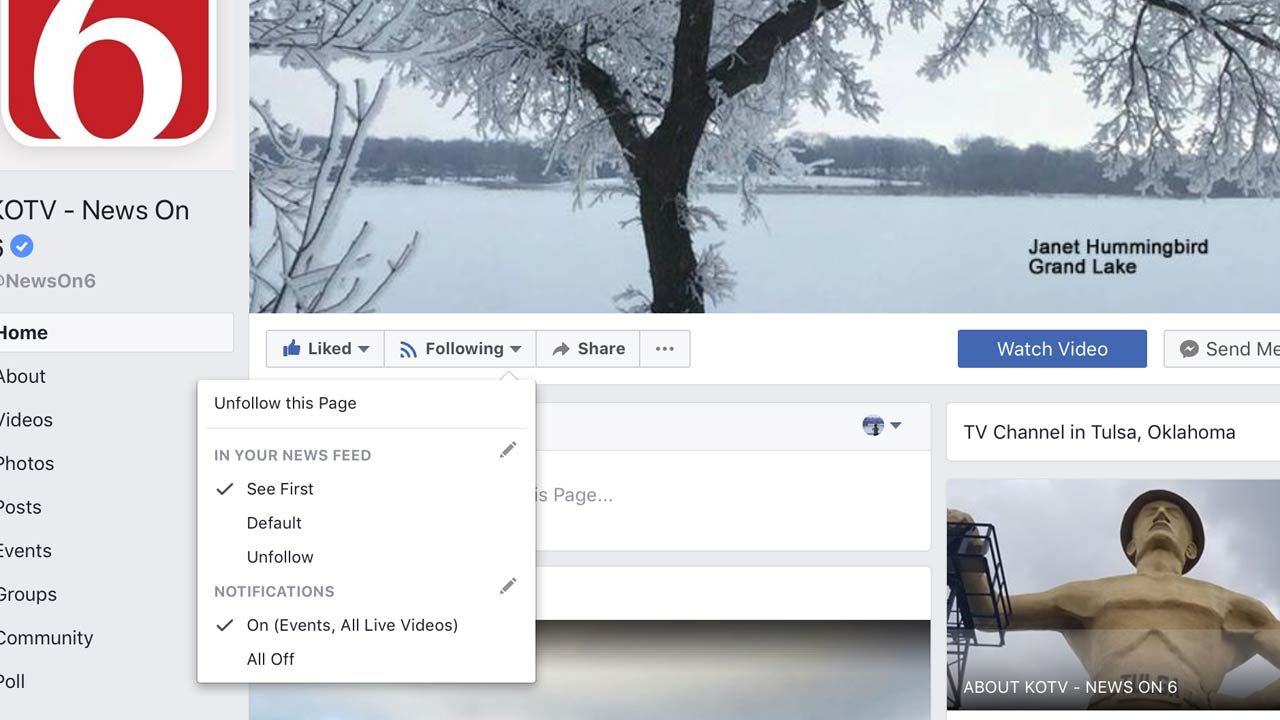The height and width of the screenshot is (720, 1280).
Task: Click the pencil icon next to IN YOUR NEWS FEED
Action: coord(508,450)
